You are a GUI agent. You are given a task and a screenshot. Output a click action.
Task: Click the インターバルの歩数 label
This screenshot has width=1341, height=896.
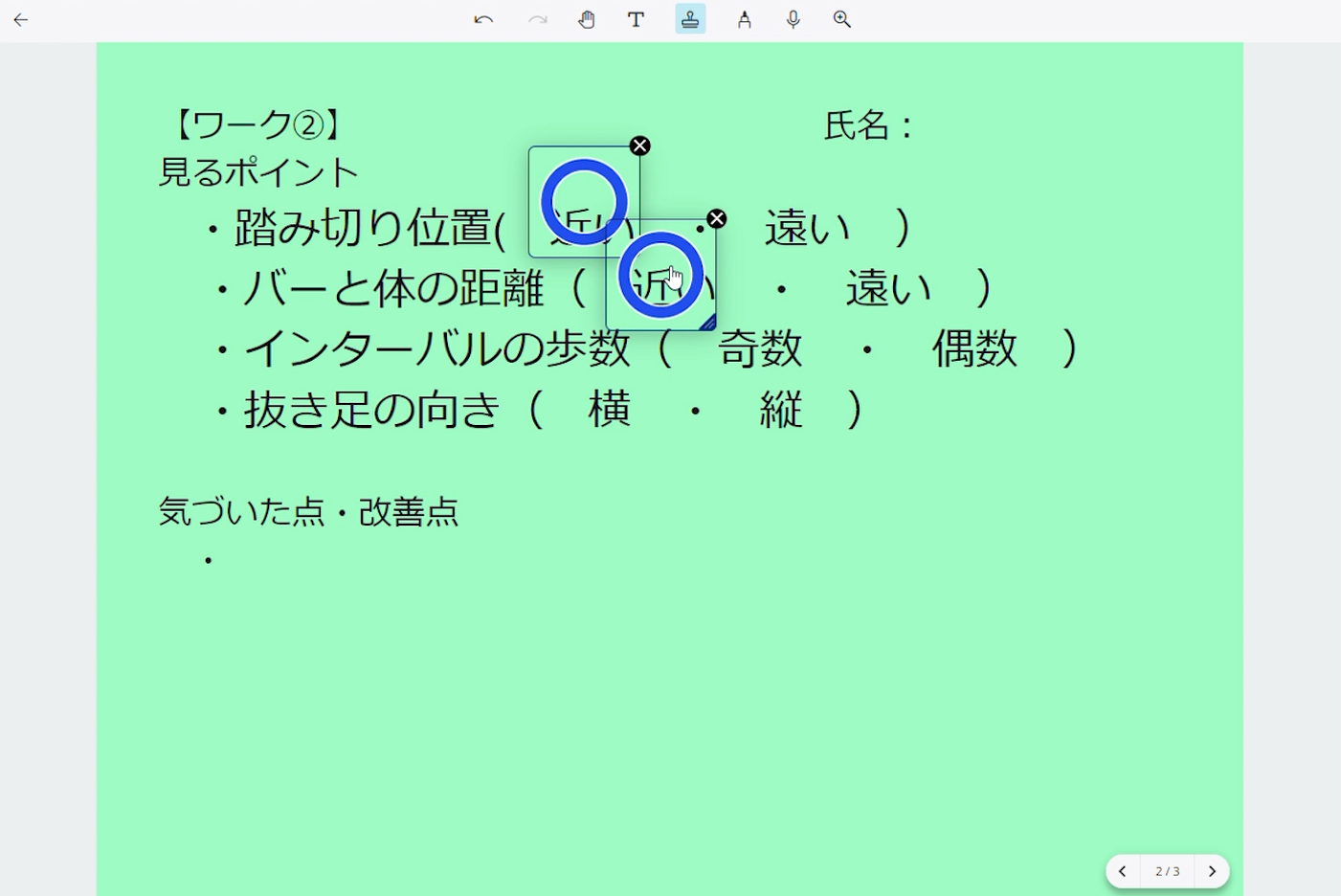(x=437, y=348)
